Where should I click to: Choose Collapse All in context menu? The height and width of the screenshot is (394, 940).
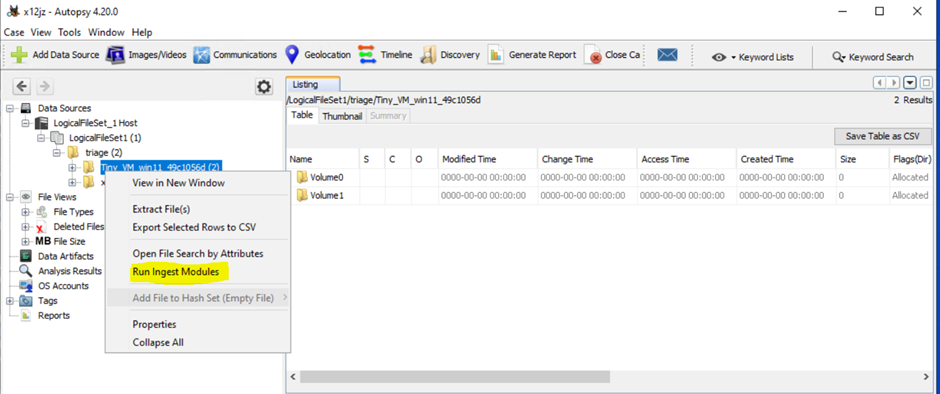point(158,342)
